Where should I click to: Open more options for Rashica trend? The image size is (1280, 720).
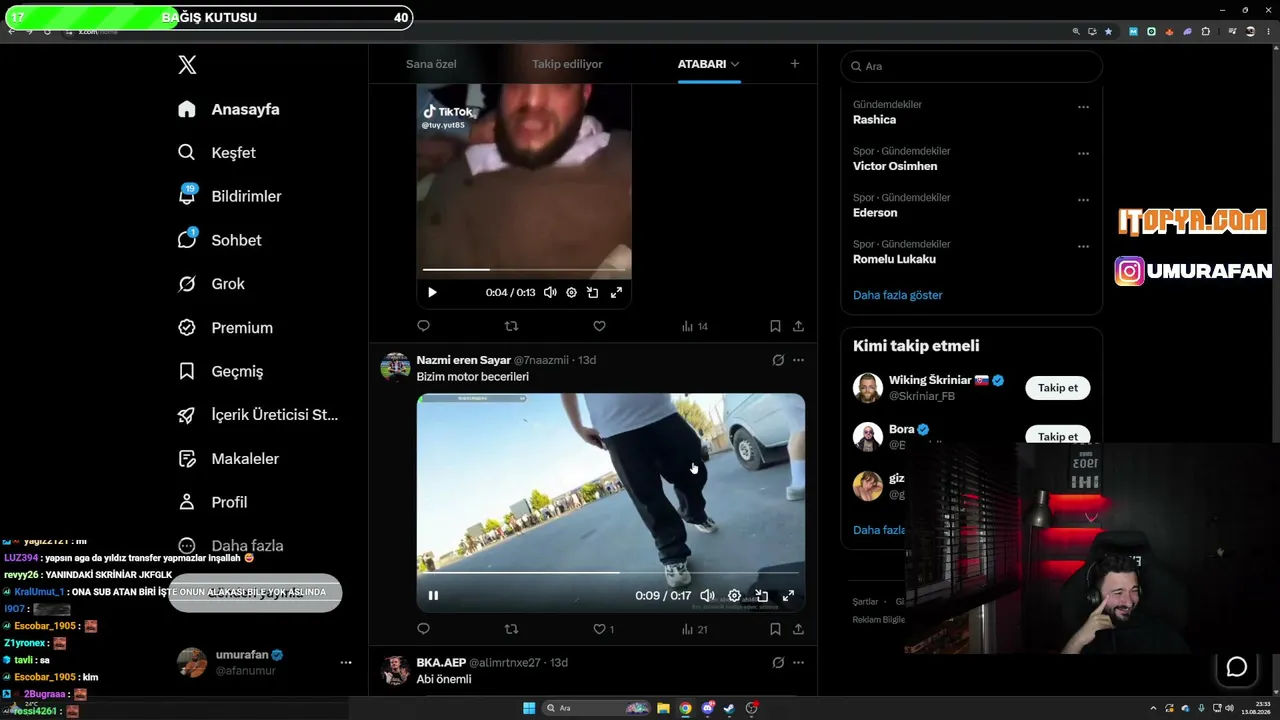pyautogui.click(x=1083, y=107)
